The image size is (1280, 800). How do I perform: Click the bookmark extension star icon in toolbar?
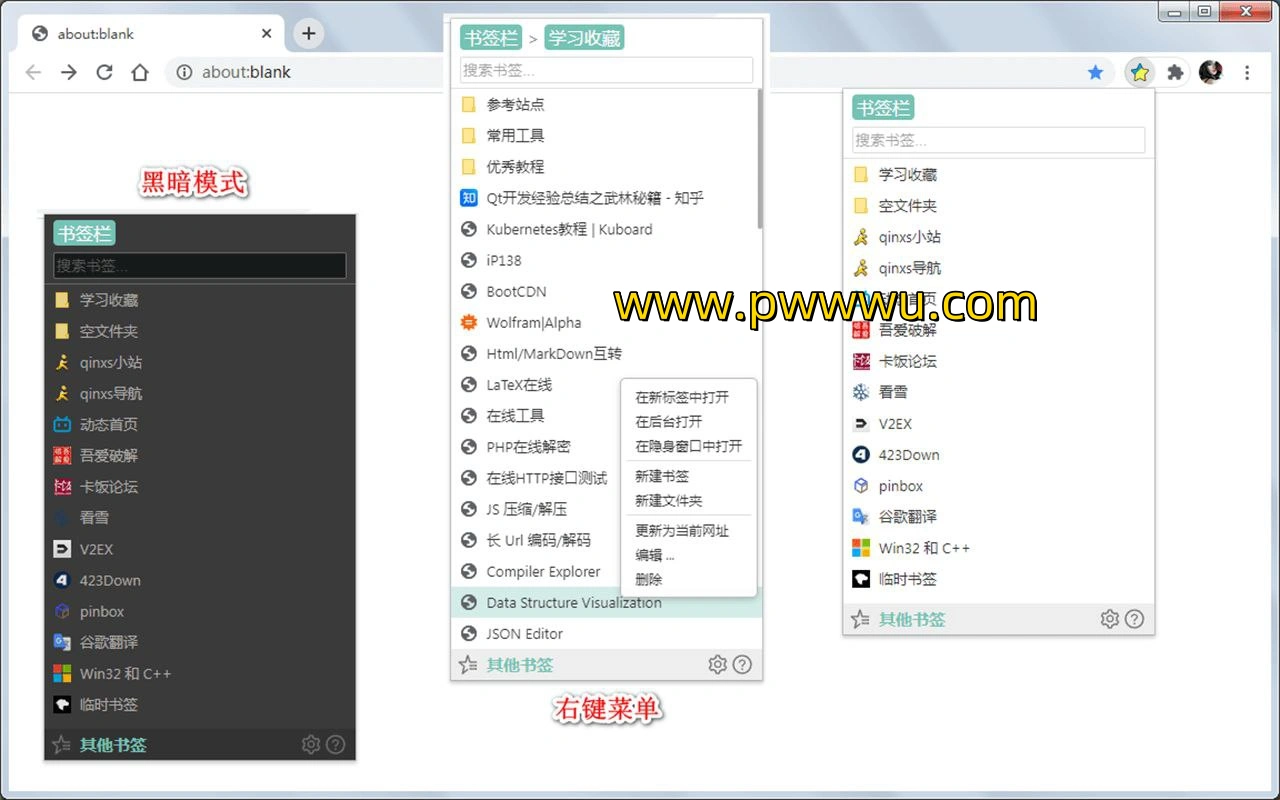coord(1140,72)
